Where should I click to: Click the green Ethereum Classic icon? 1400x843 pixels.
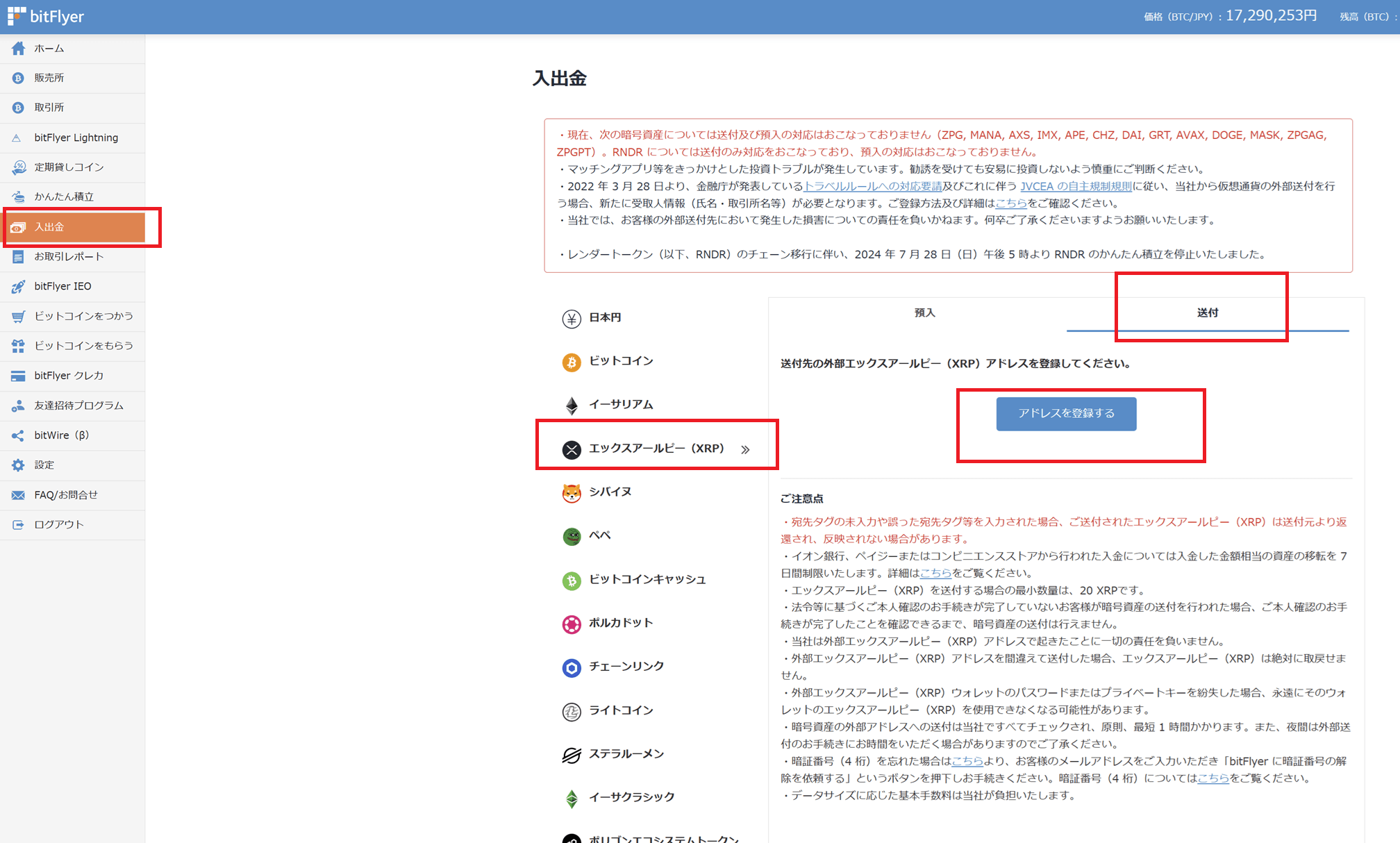tap(572, 799)
